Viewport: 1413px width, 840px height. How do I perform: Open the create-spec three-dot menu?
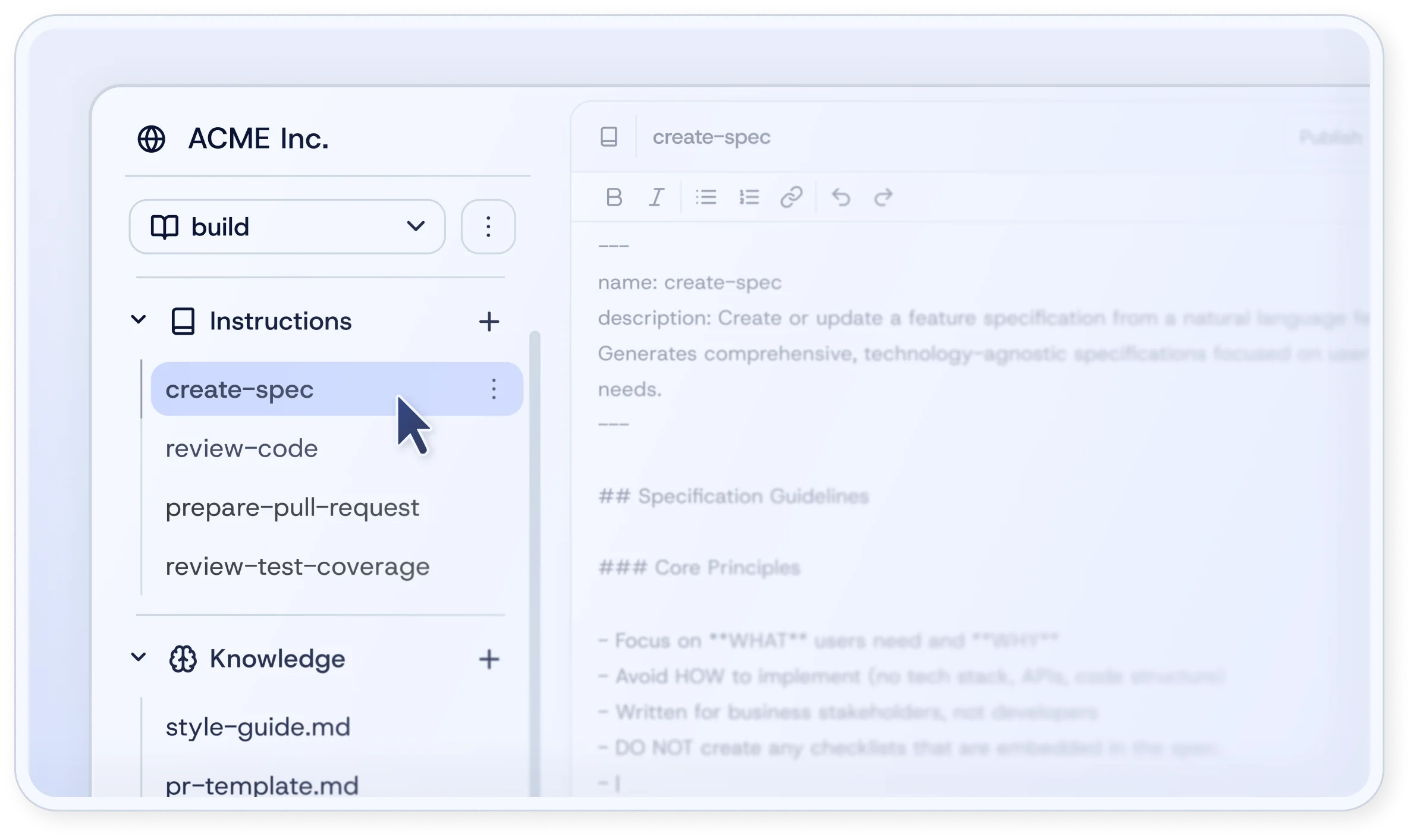tap(493, 389)
